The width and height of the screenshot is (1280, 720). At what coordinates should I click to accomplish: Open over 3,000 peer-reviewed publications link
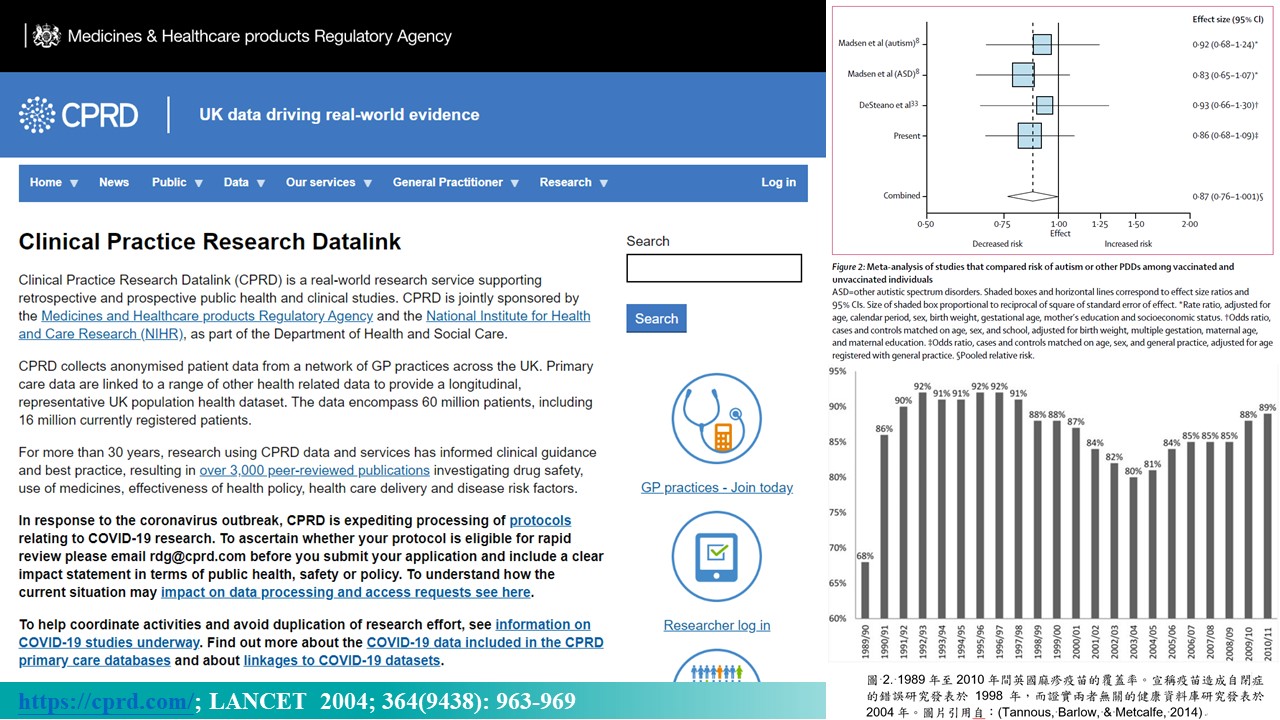tap(314, 470)
